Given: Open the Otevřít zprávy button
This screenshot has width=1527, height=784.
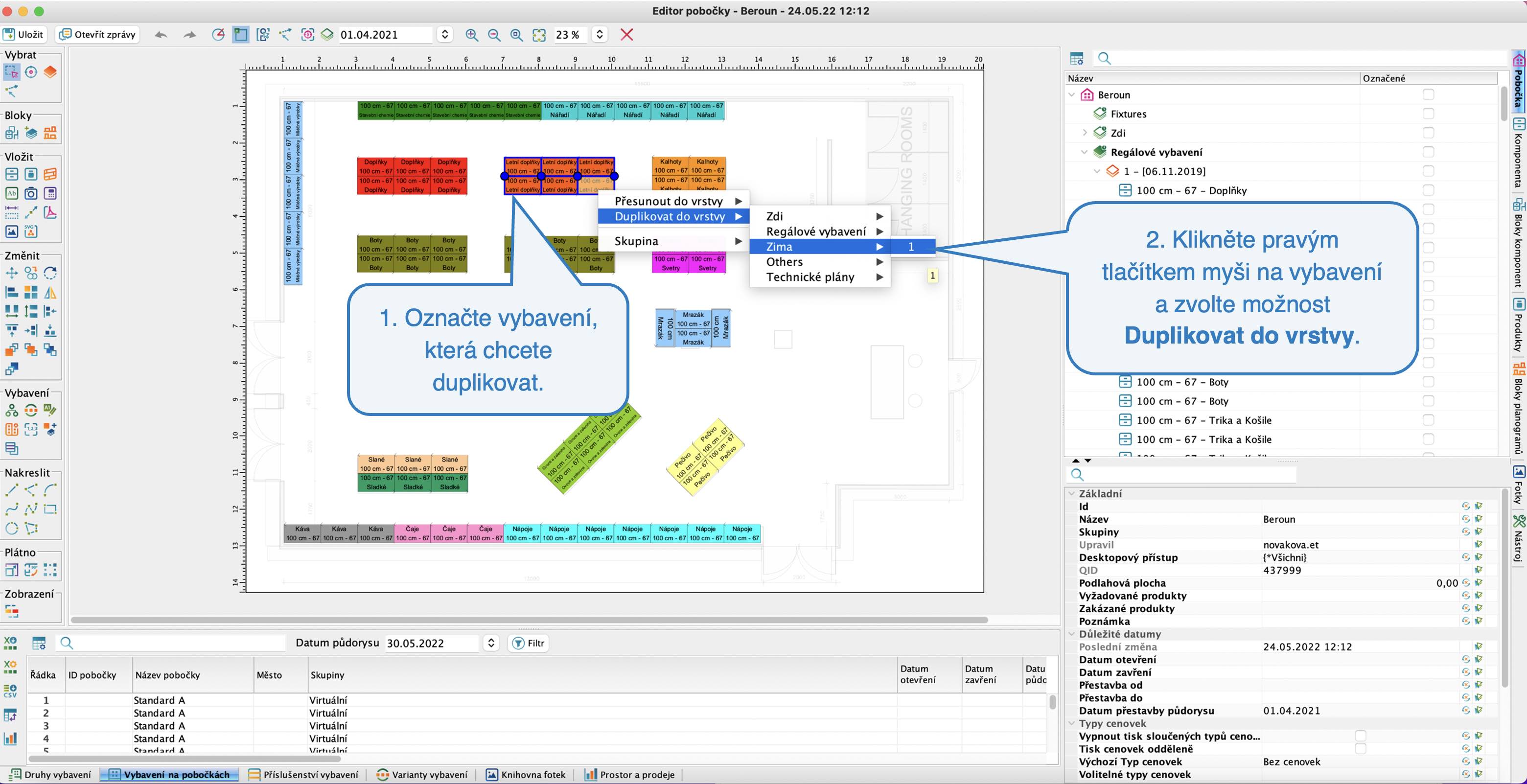Looking at the screenshot, I should (x=98, y=34).
